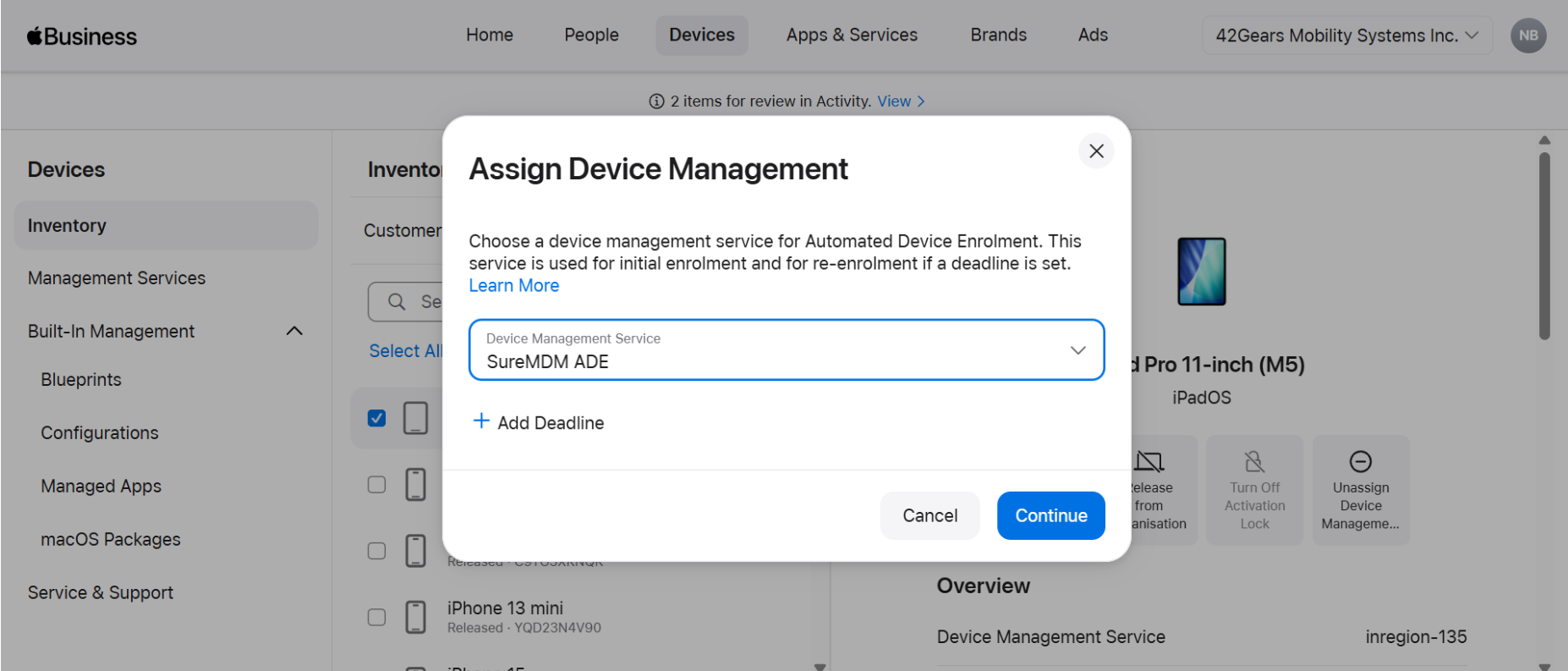Open the Device Management Service dropdown

pyautogui.click(x=787, y=350)
